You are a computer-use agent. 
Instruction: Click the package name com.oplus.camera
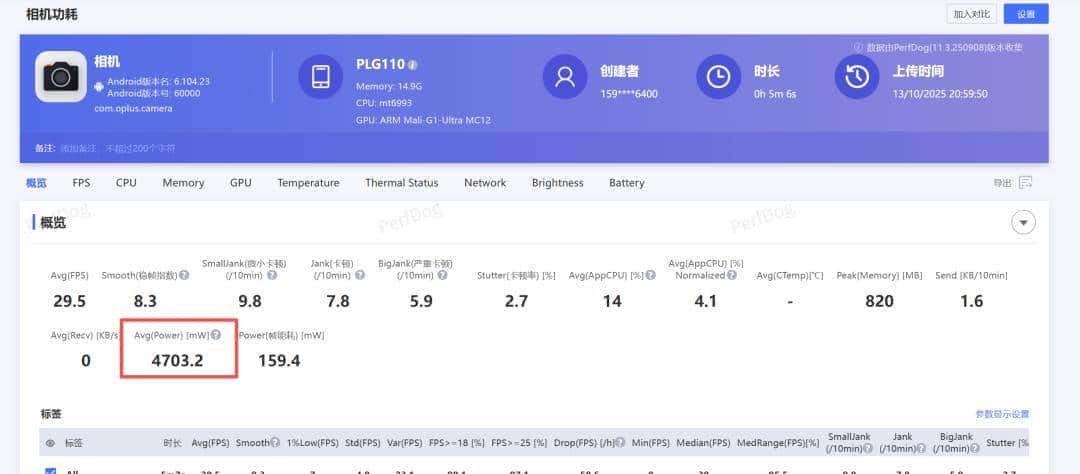click(134, 108)
